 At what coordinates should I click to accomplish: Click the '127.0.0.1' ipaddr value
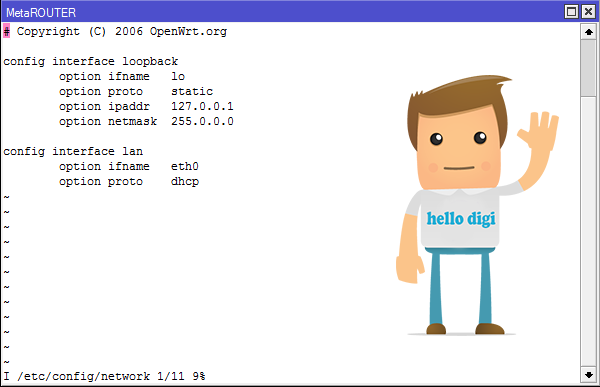tap(202, 106)
